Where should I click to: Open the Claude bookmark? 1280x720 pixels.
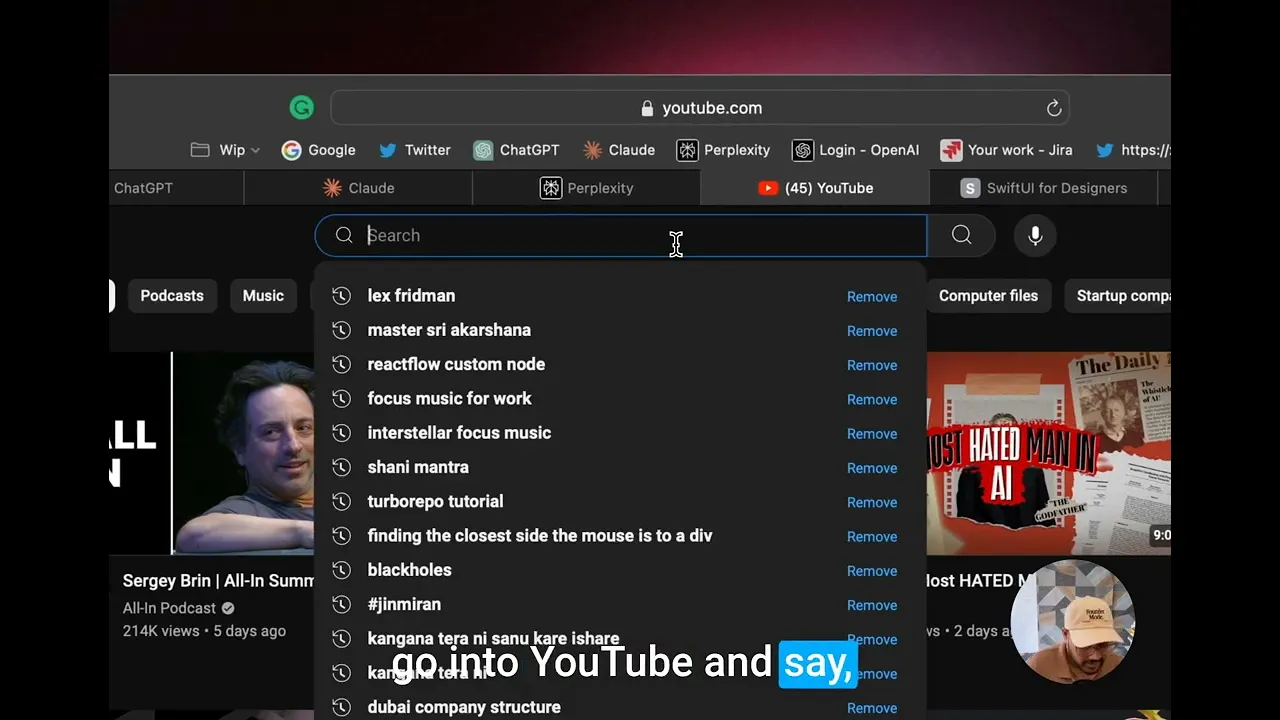pos(619,150)
